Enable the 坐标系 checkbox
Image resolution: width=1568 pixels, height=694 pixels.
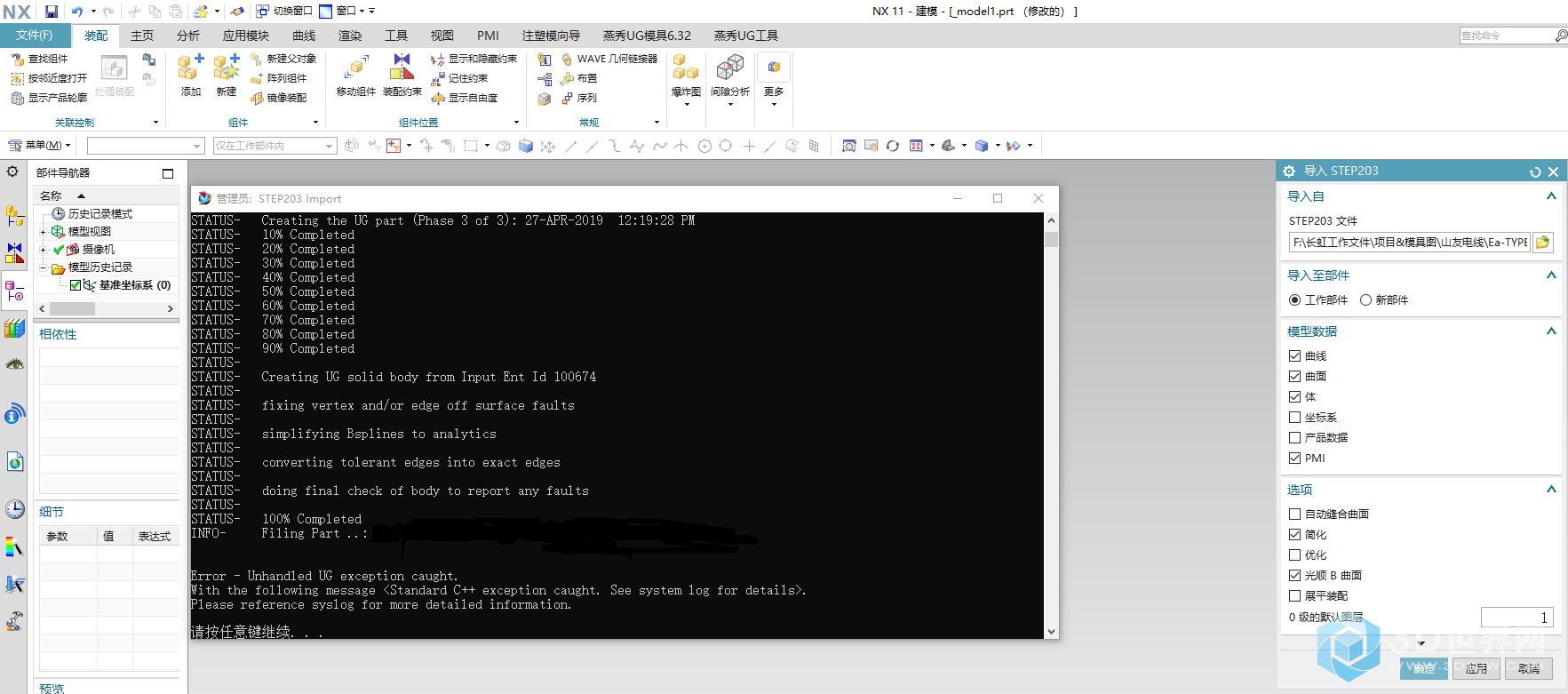(1294, 417)
